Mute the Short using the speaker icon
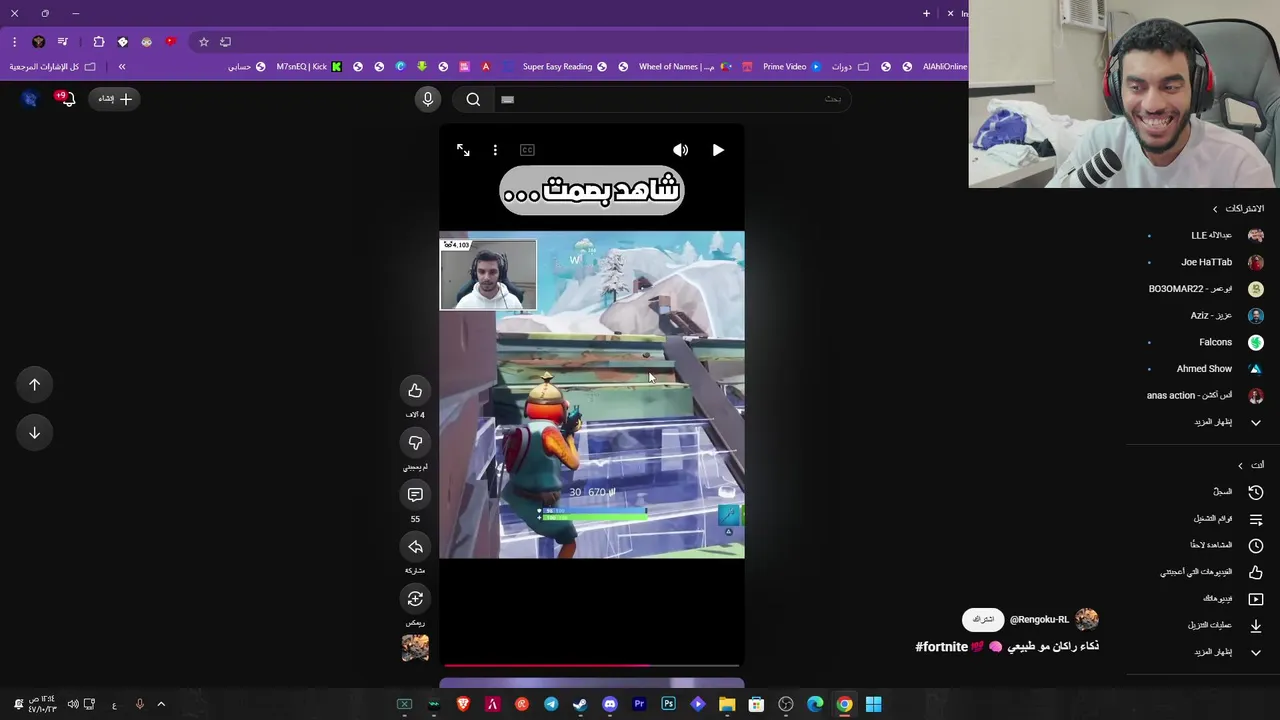The height and width of the screenshot is (720, 1280). pyautogui.click(x=680, y=150)
